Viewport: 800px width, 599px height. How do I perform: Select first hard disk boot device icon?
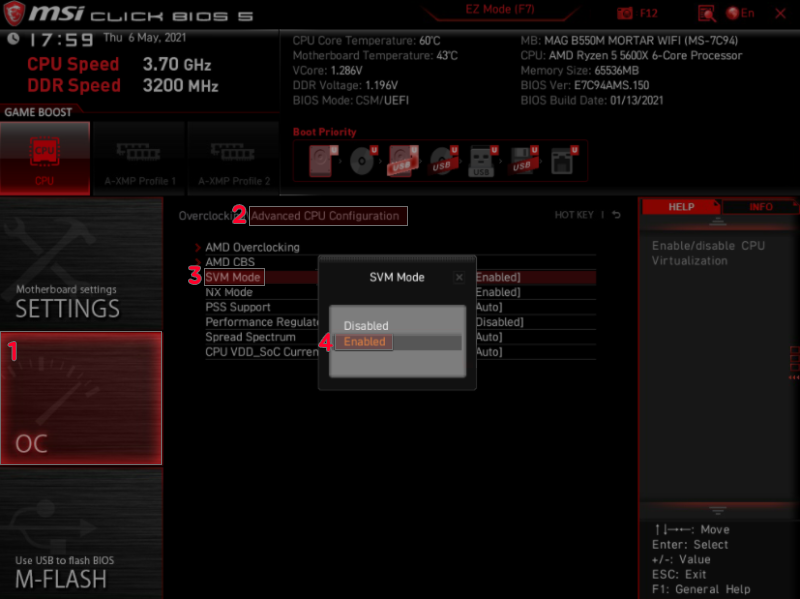point(322,161)
